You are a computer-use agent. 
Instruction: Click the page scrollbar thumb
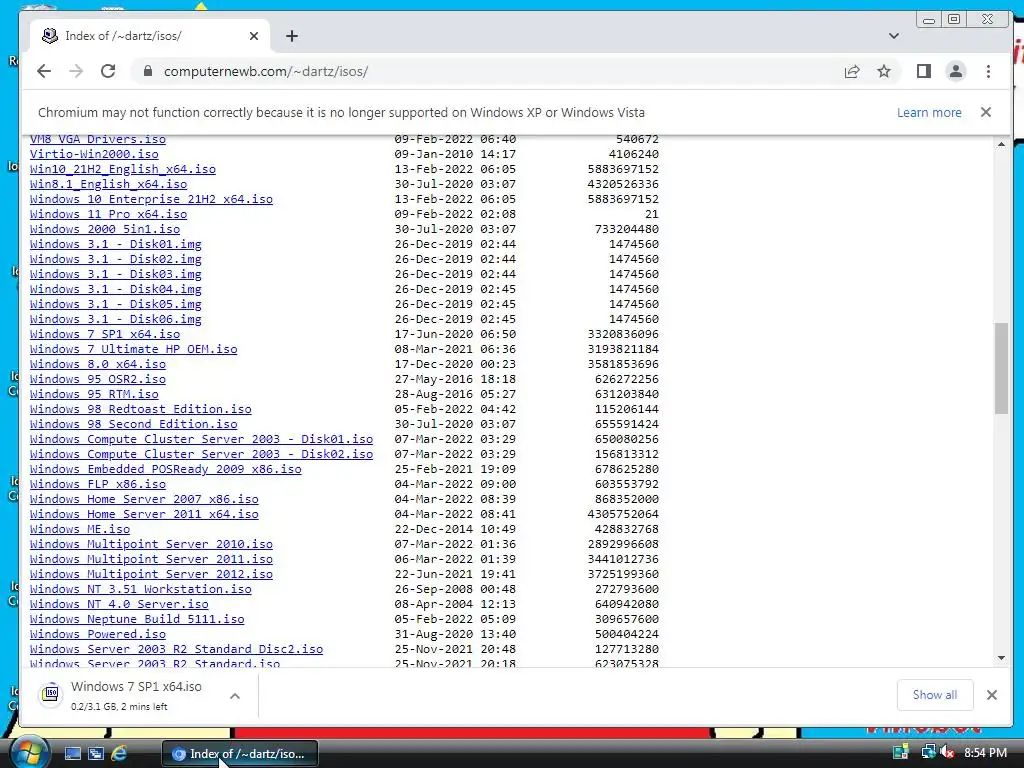tap(1001, 368)
